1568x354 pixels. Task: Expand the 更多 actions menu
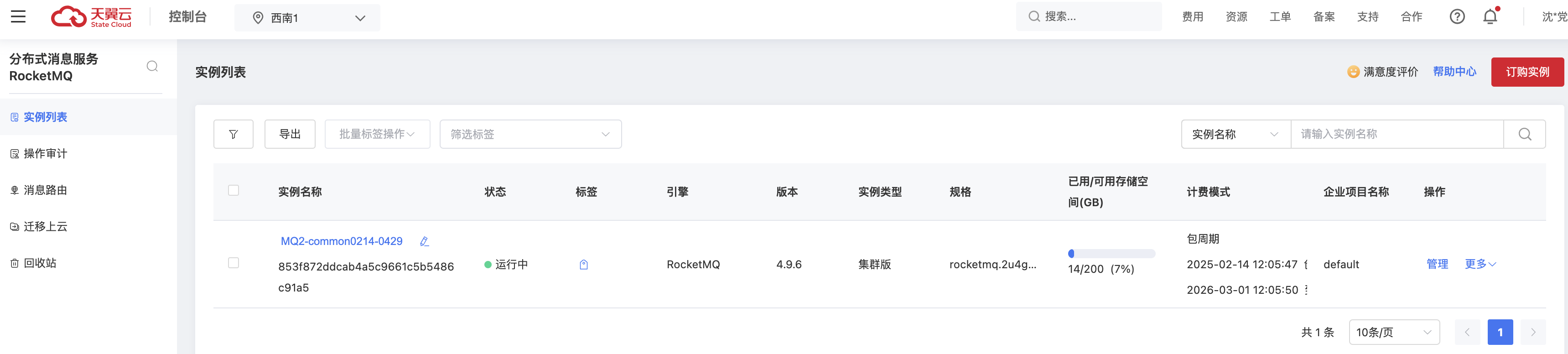[1480, 264]
